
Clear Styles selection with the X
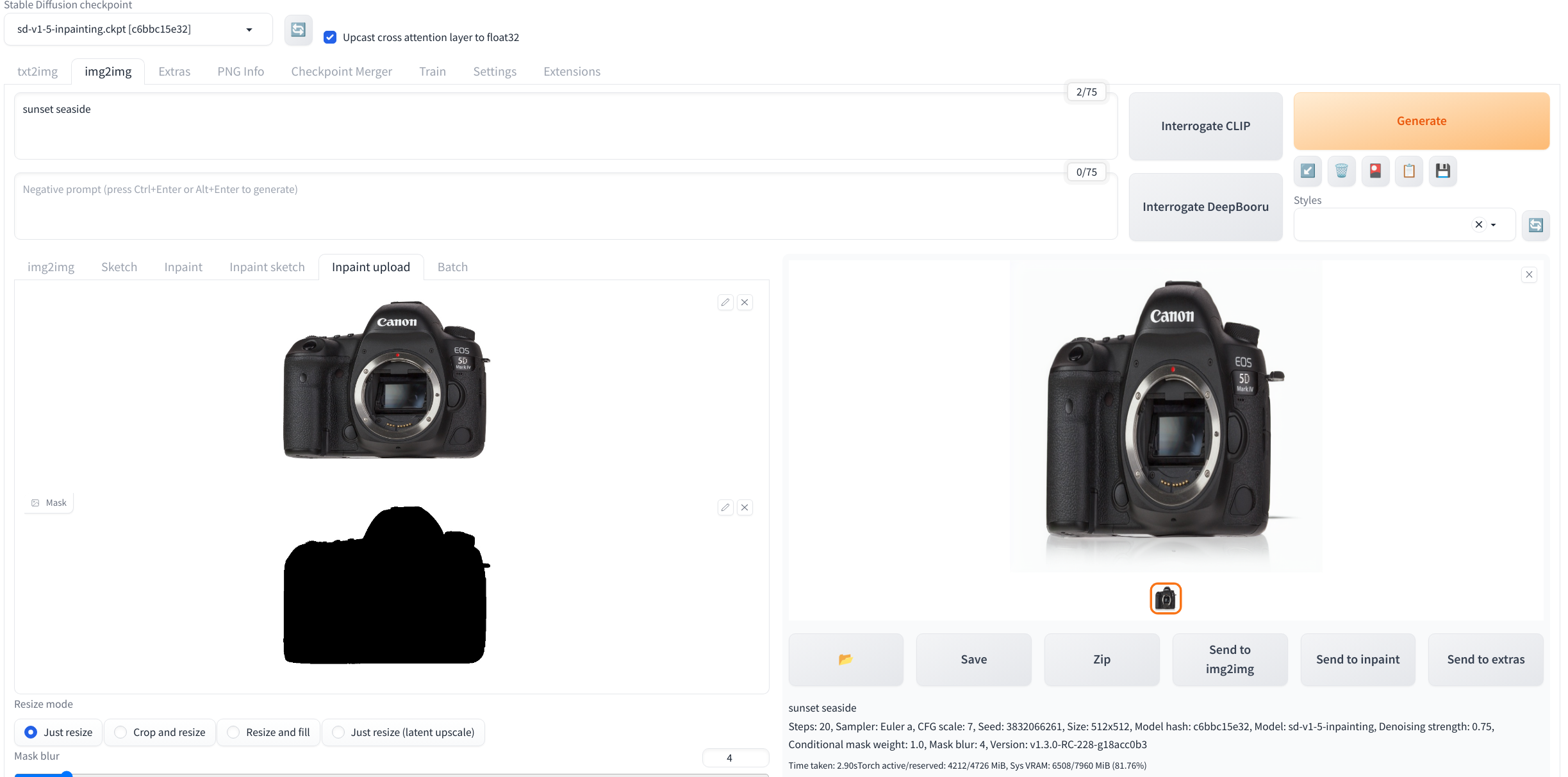1478,224
